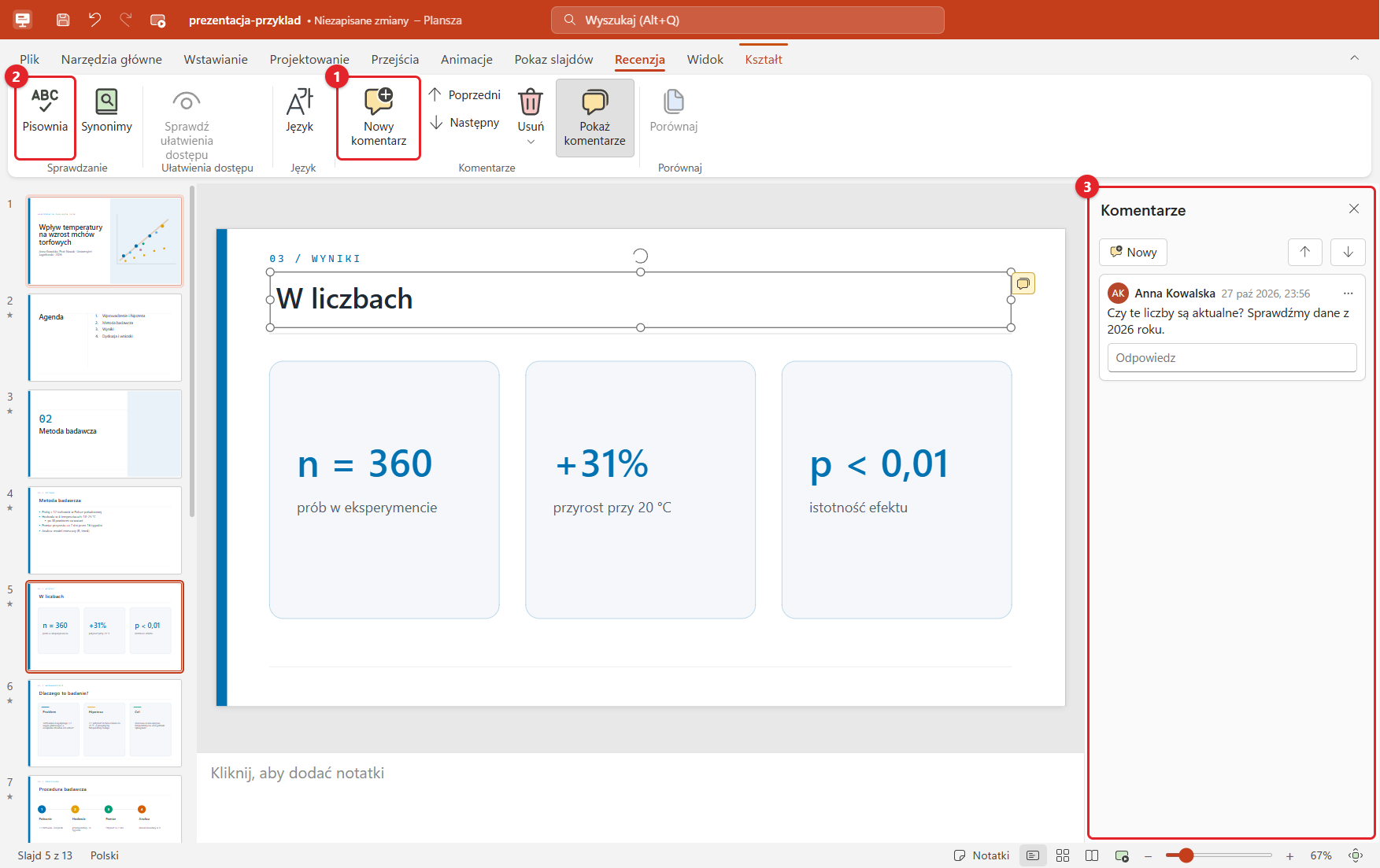Go to Poprzedni comment
This screenshot has width=1380, height=868.
tap(465, 94)
